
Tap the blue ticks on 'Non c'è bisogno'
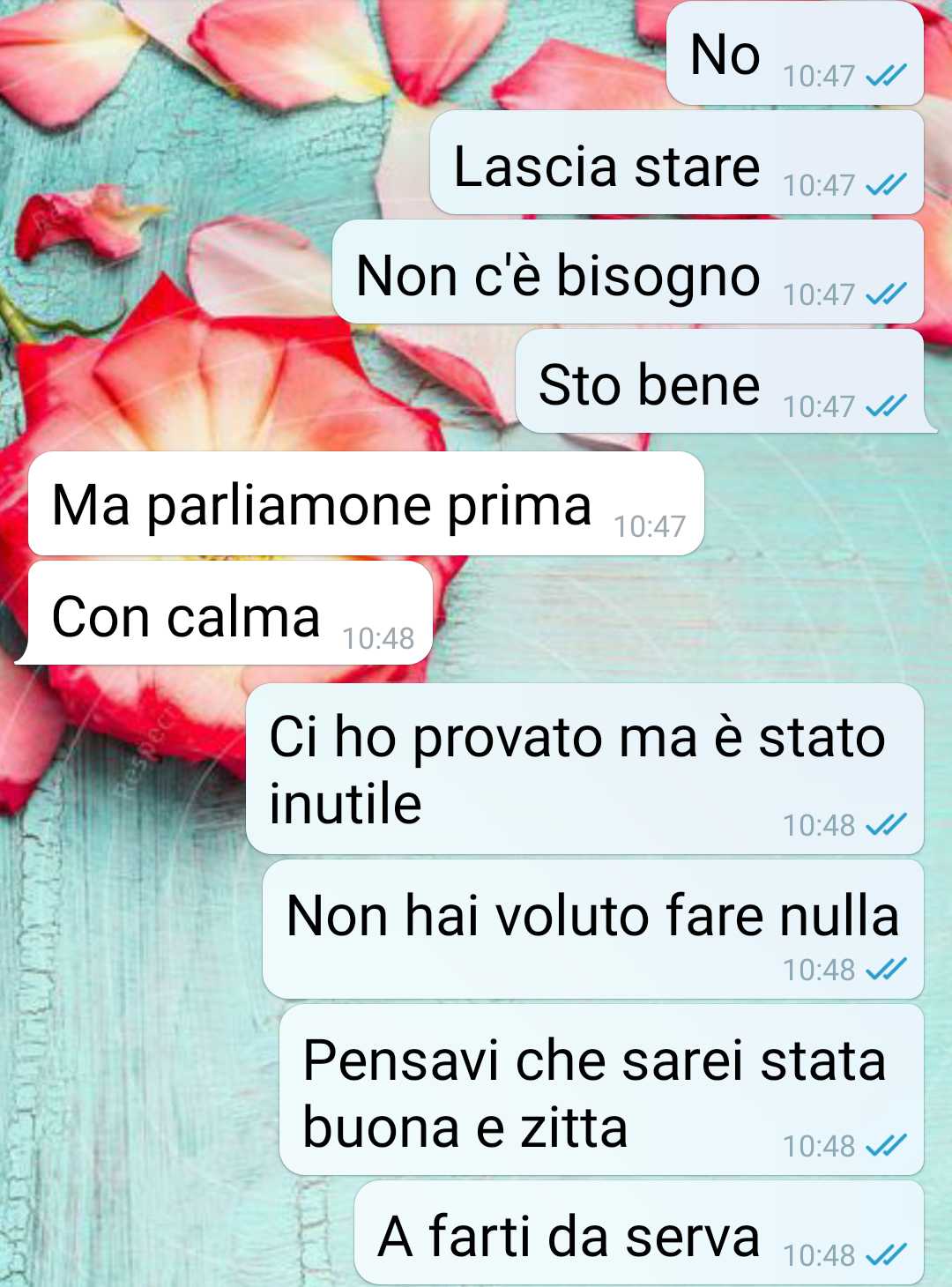click(x=886, y=294)
